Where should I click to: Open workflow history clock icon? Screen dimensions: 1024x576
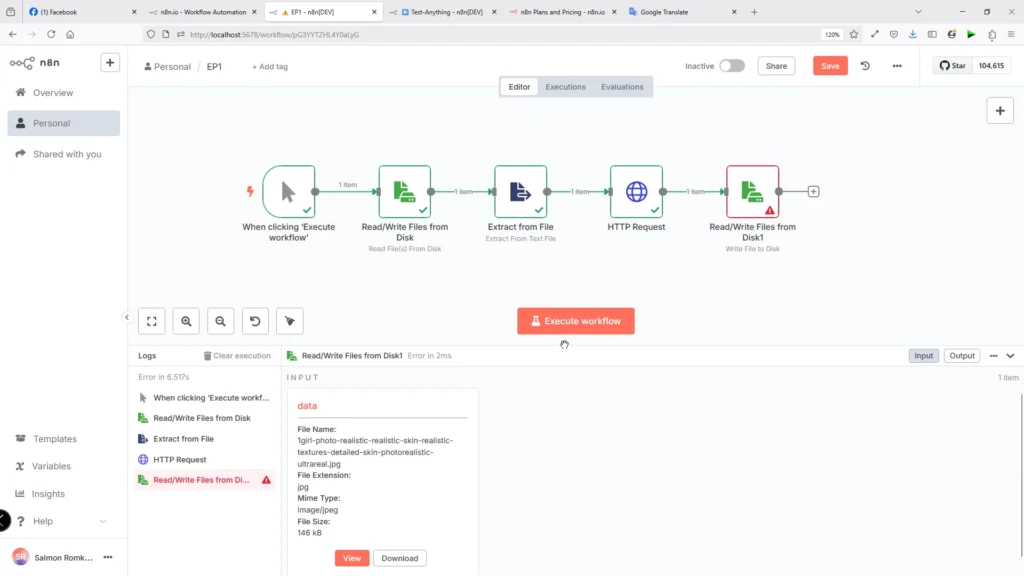tap(865, 66)
